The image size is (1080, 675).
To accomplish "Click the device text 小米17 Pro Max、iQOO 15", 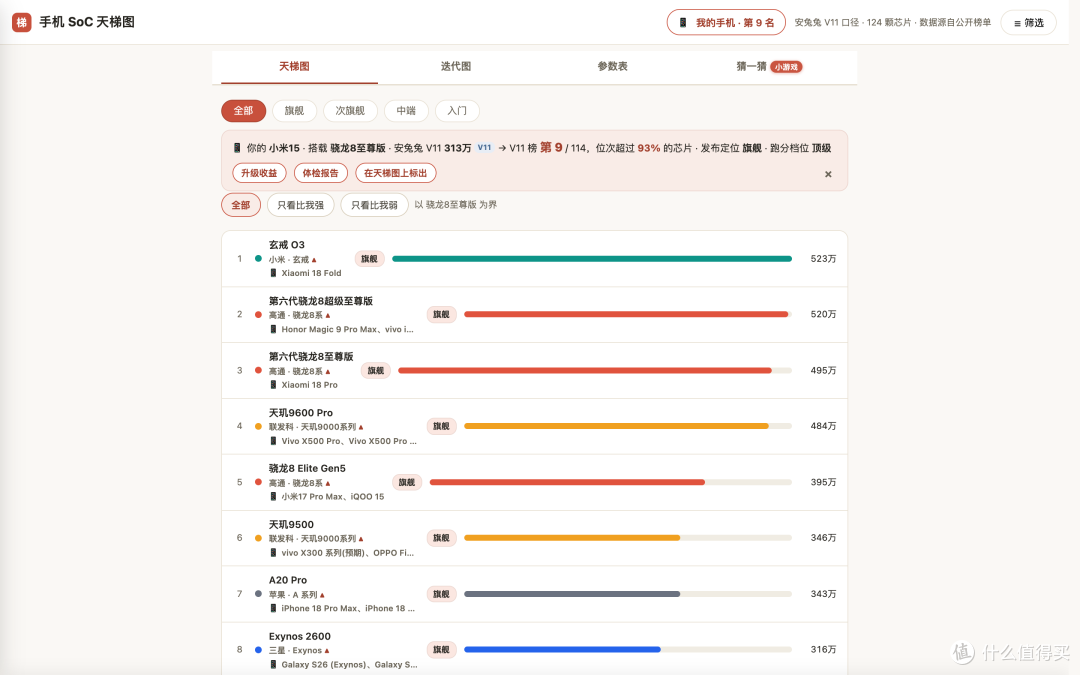I will (333, 497).
